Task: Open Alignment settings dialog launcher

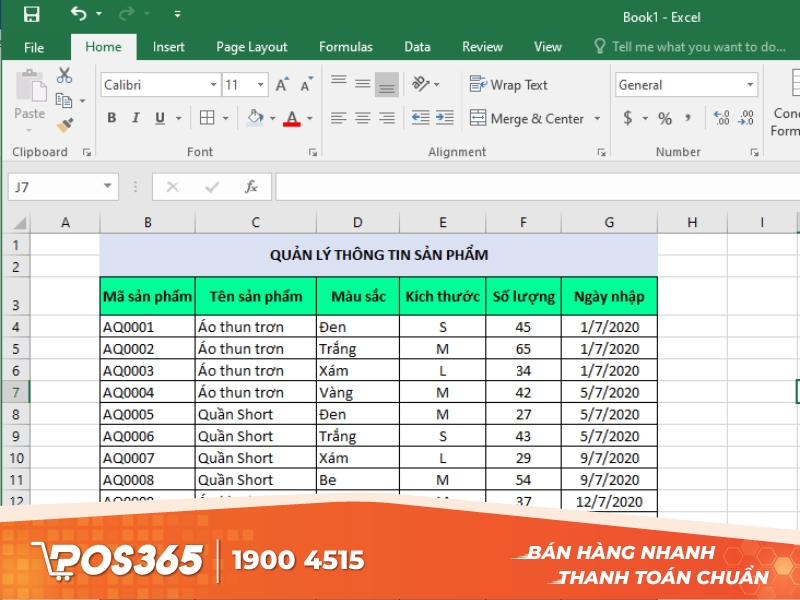Action: (x=602, y=152)
